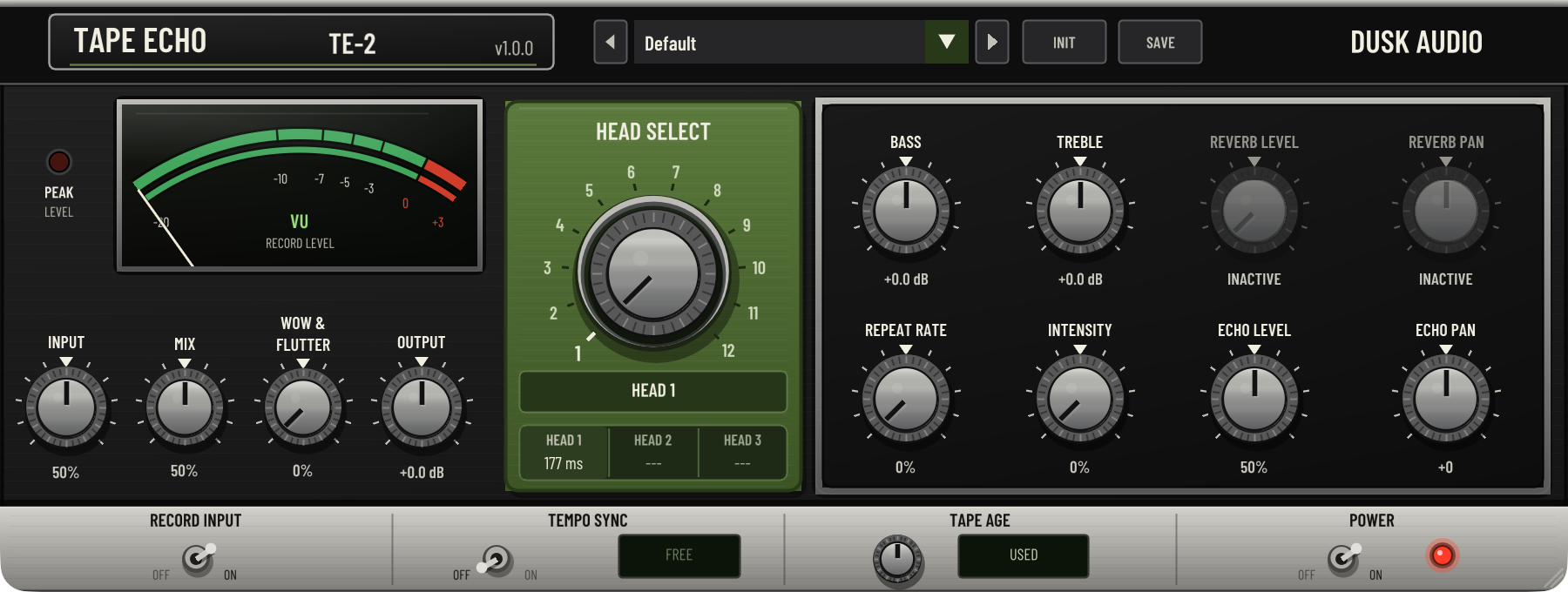
Task: Toggle the POWER switch
Action: (1343, 558)
